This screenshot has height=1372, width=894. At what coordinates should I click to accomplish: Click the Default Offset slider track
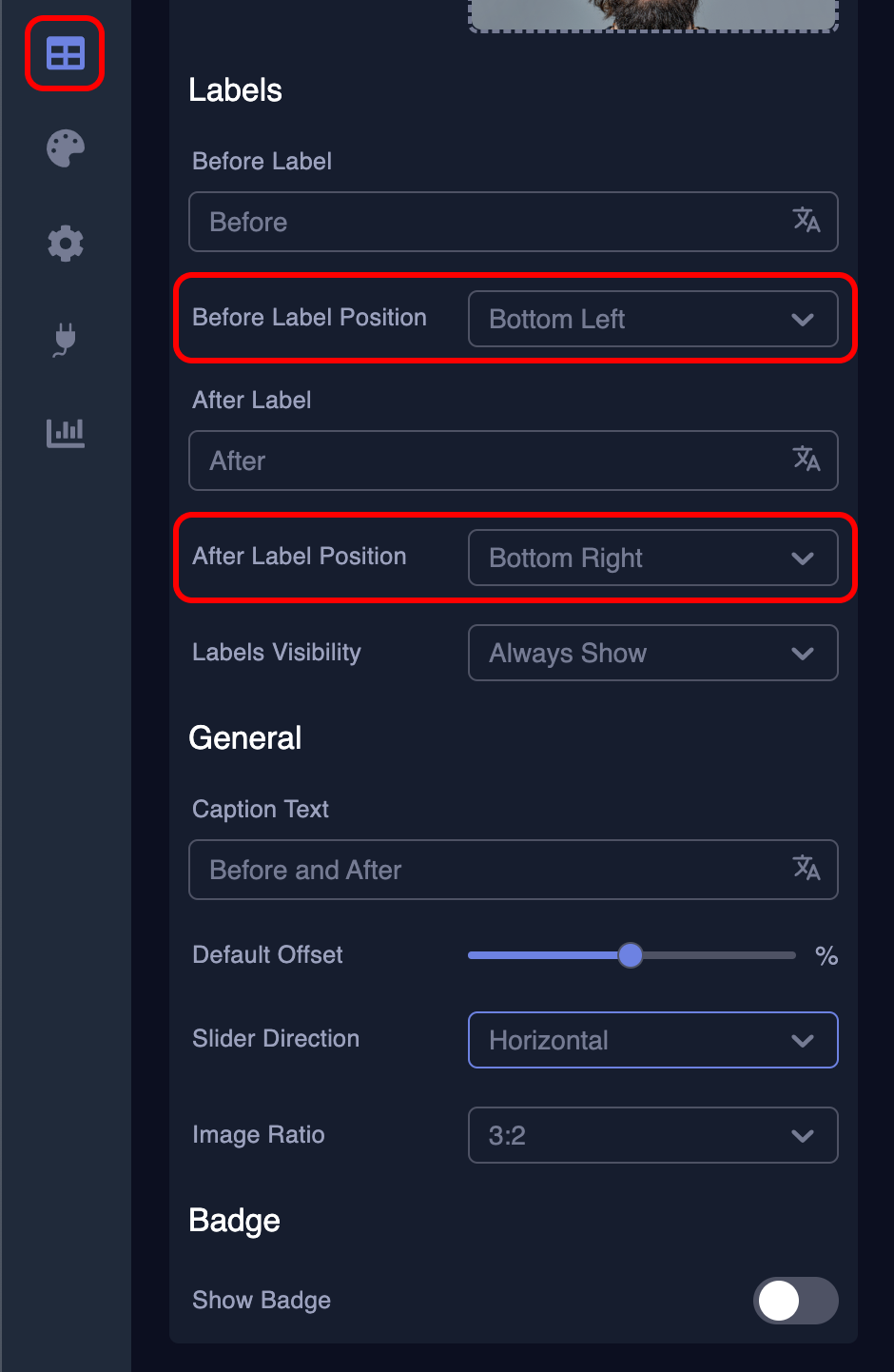click(x=631, y=954)
